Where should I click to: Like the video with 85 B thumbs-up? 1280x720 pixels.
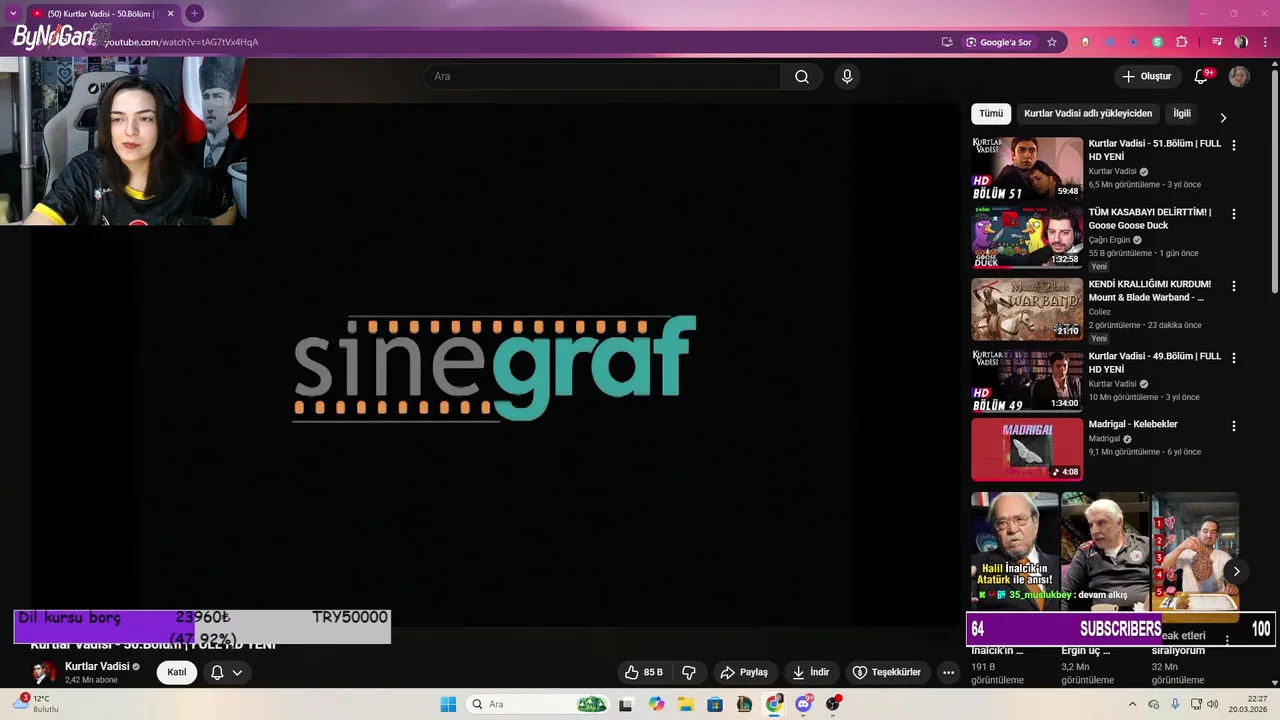[643, 672]
